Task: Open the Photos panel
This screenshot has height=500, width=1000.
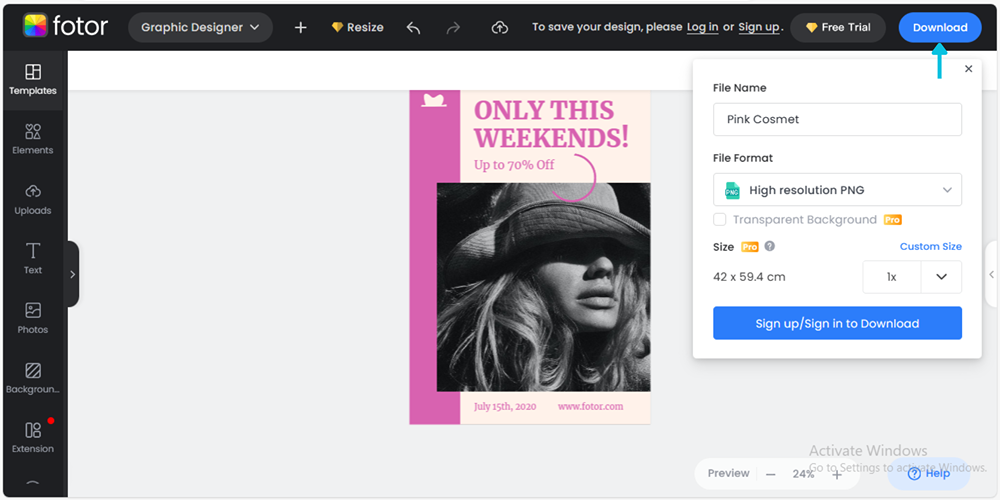Action: coord(33,318)
